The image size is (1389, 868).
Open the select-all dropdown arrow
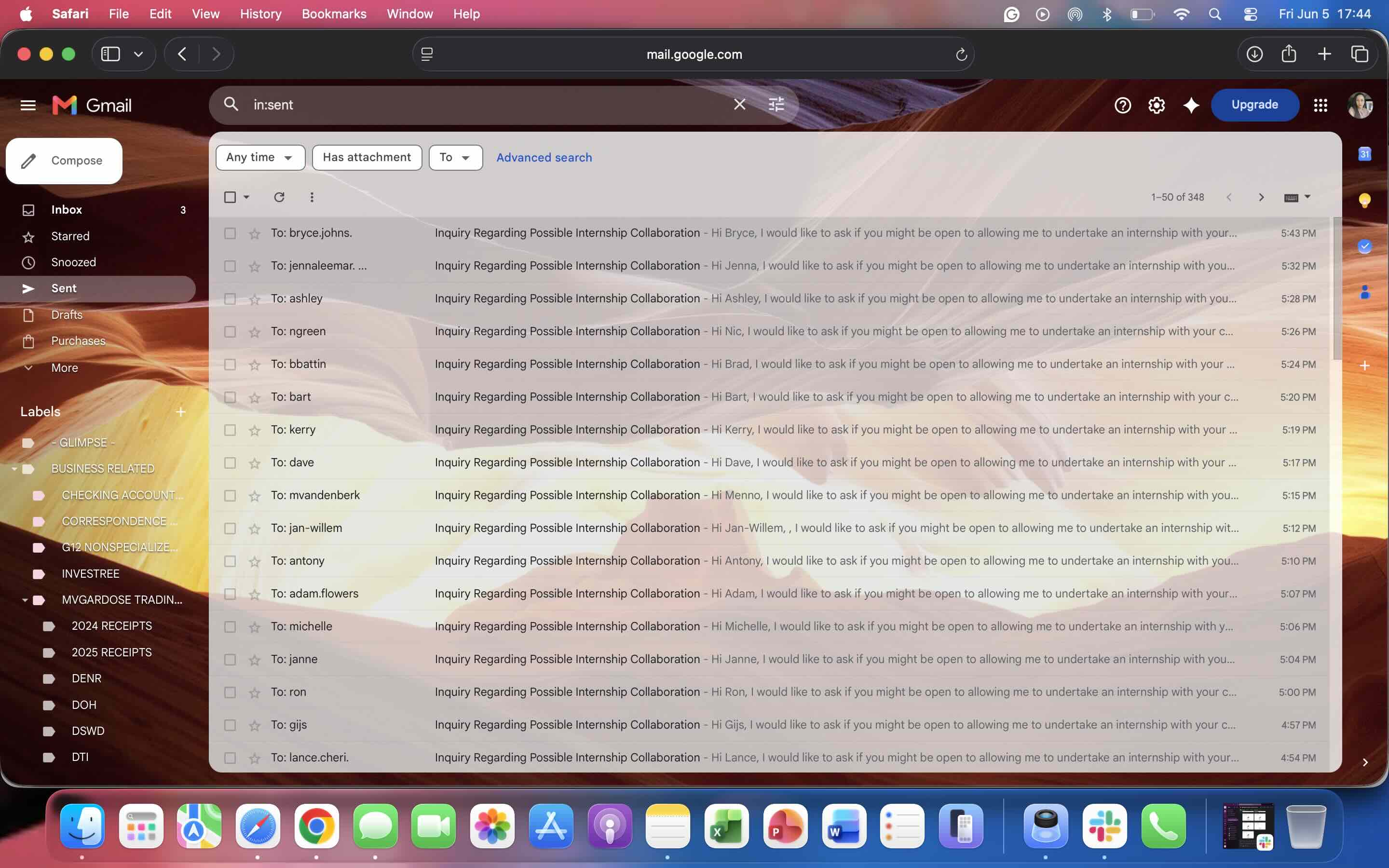click(246, 197)
